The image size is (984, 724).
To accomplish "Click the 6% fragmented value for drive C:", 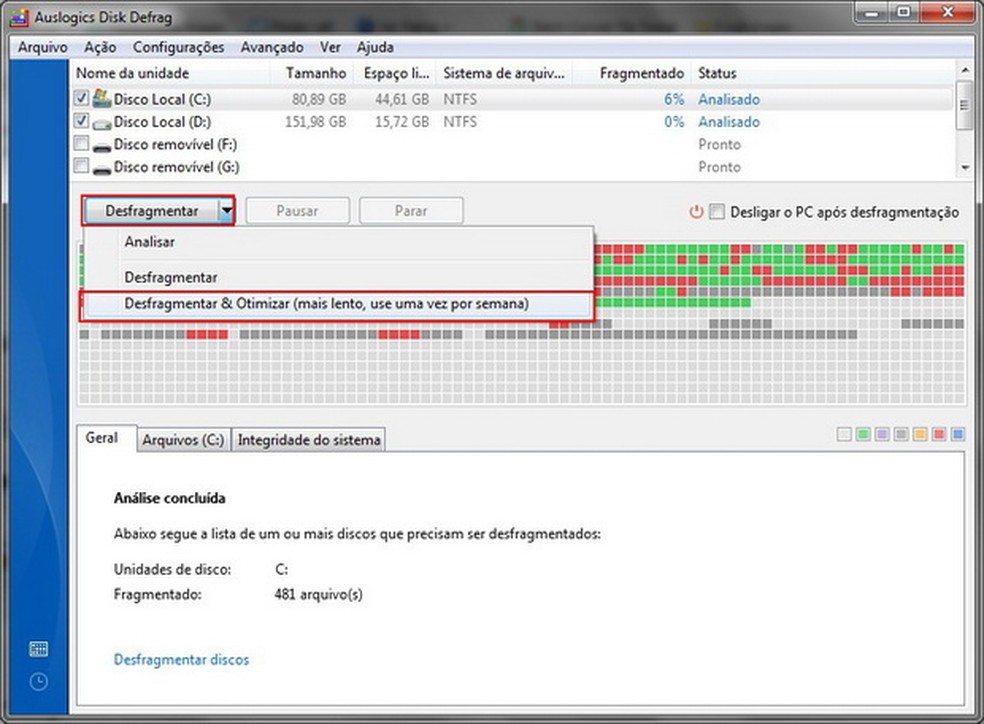I will [674, 99].
